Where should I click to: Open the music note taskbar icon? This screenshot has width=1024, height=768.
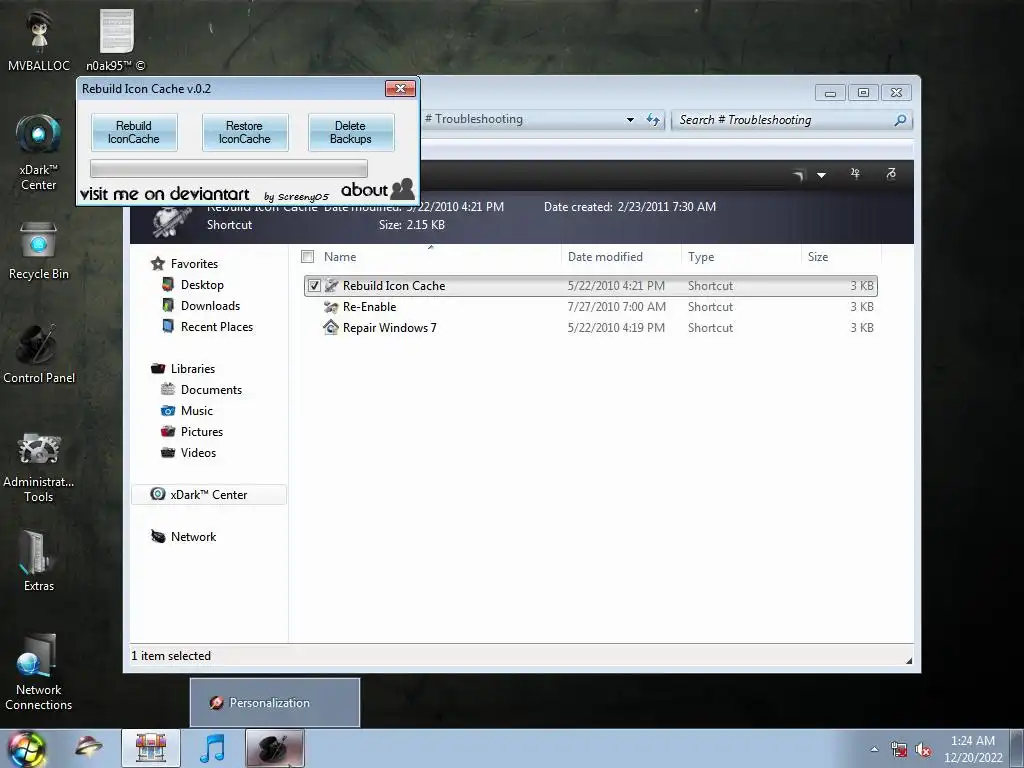212,748
